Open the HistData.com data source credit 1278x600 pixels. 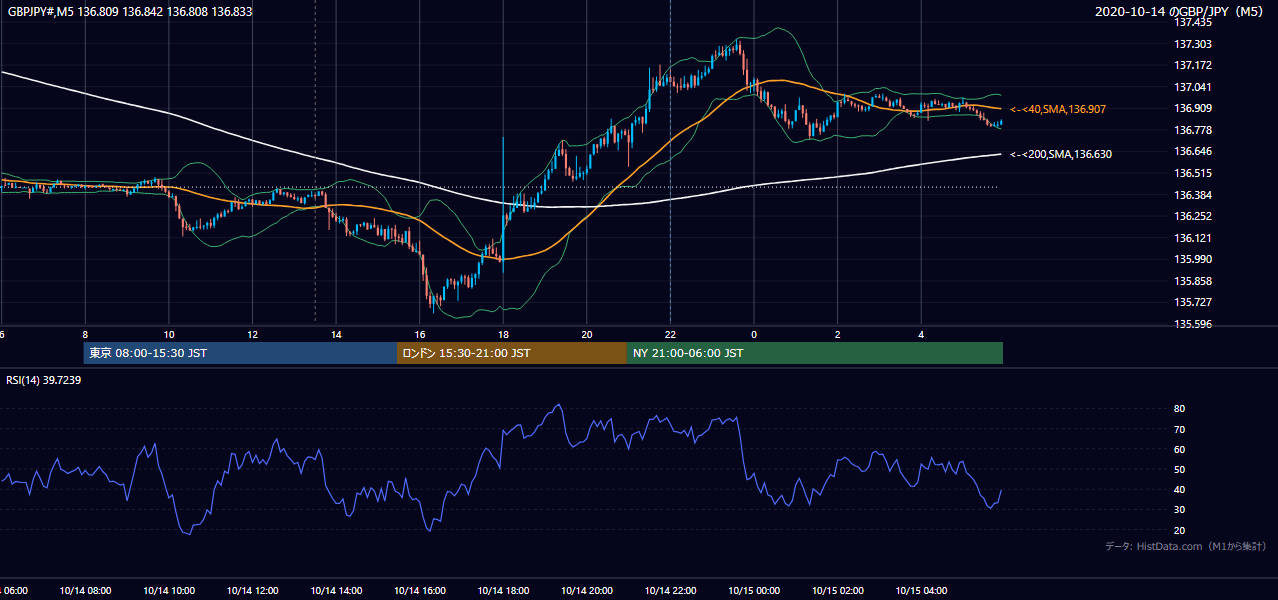(1186, 546)
